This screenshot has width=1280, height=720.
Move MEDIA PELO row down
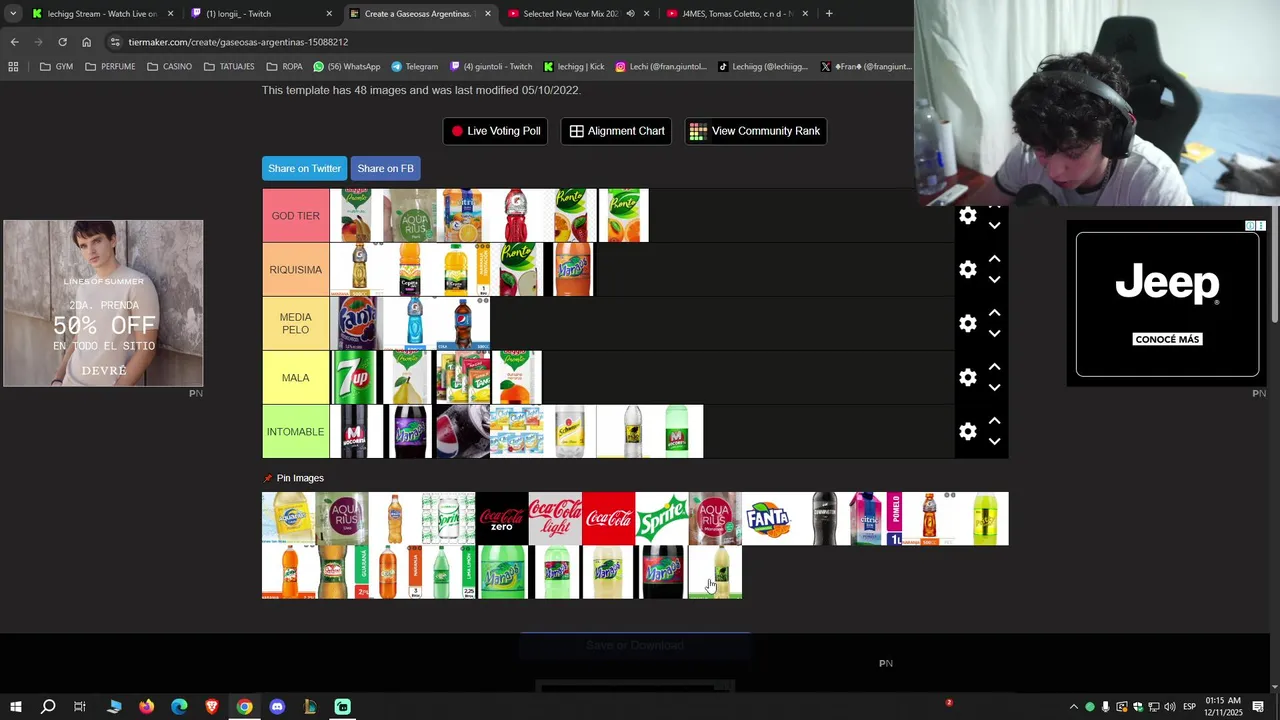click(x=994, y=334)
